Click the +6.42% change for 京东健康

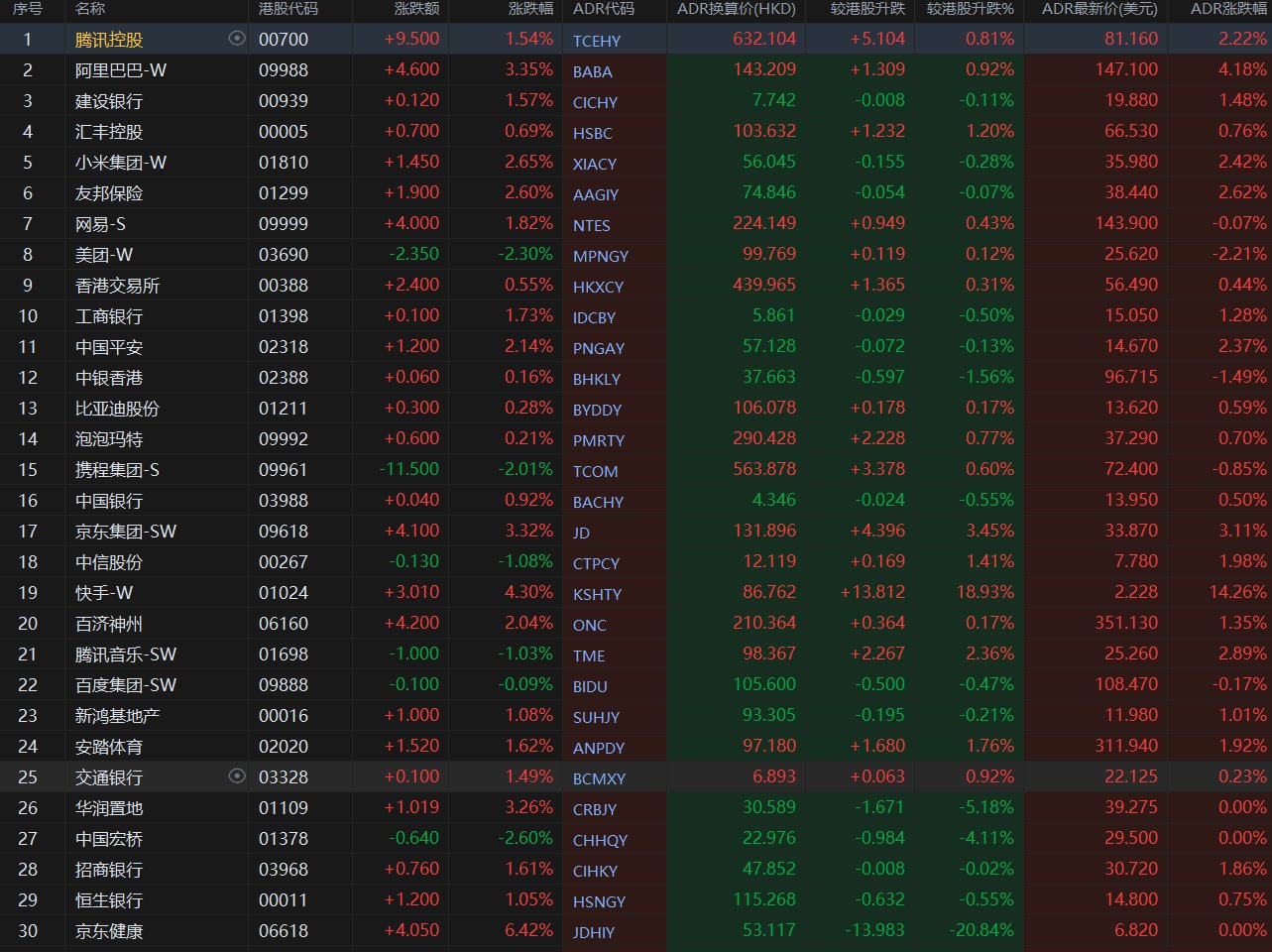coord(528,930)
